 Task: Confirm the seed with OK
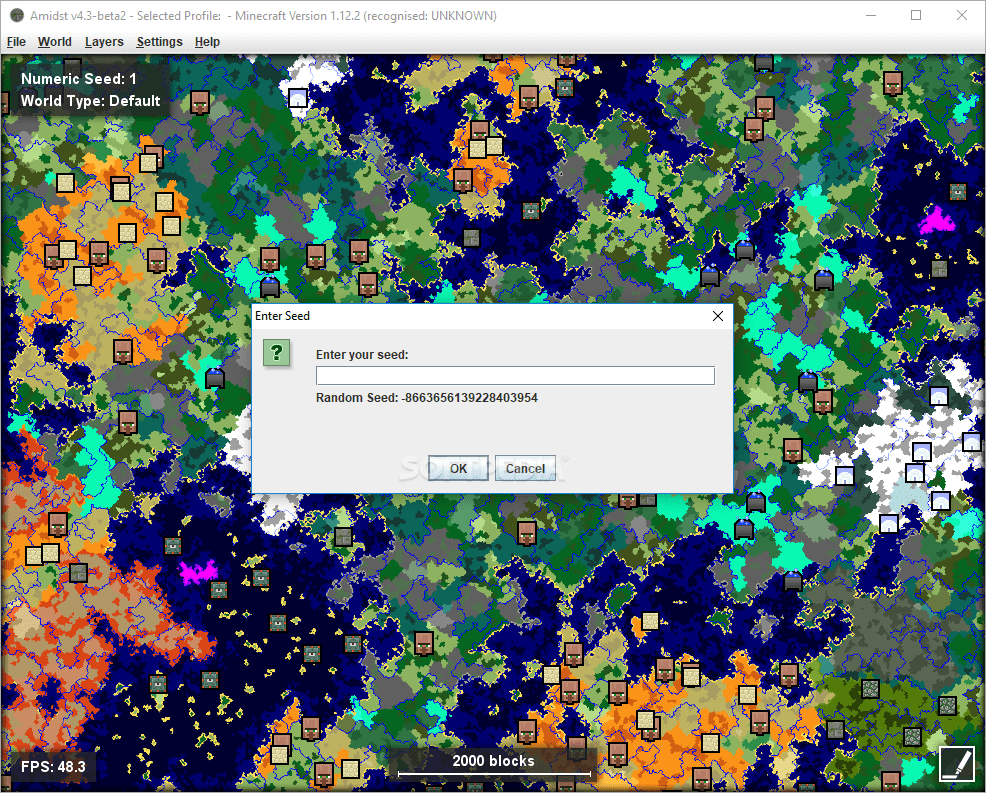(x=458, y=469)
